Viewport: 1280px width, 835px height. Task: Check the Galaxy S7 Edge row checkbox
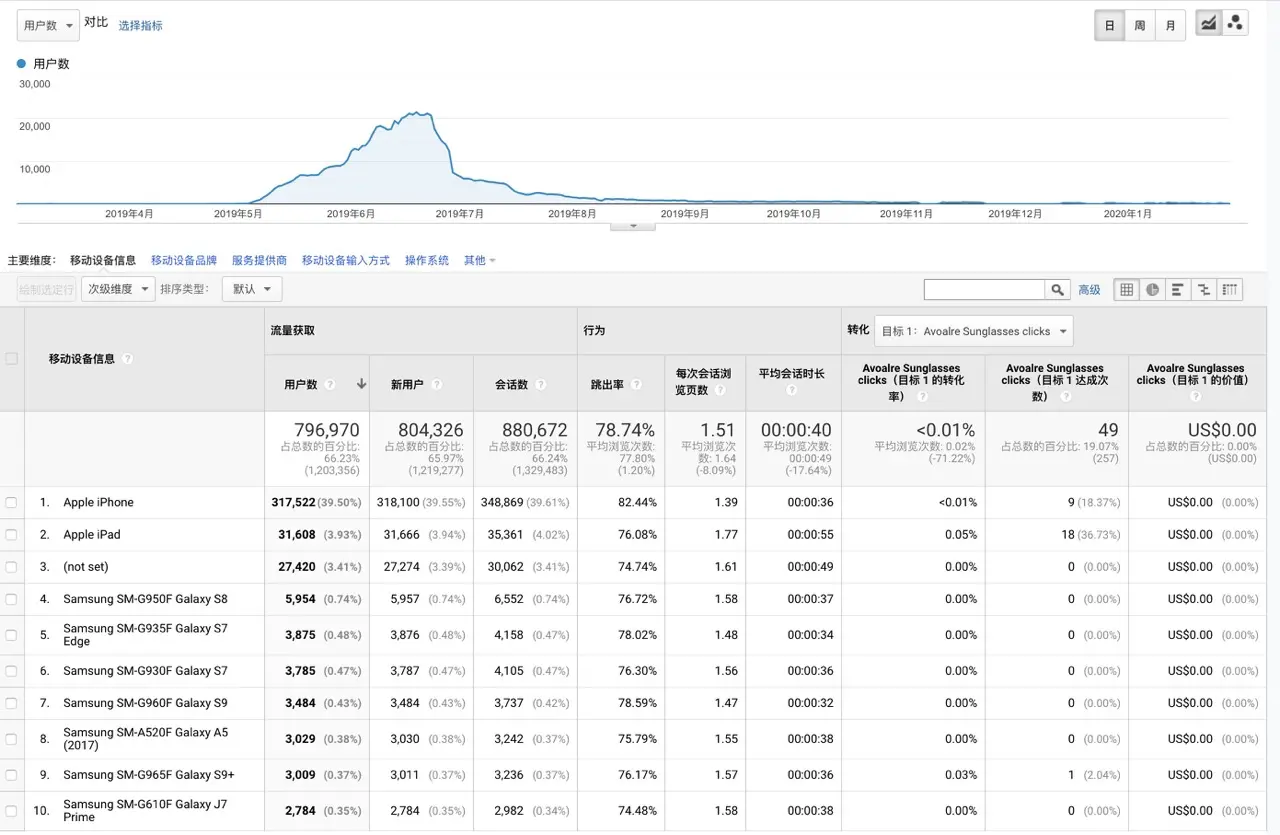pos(12,635)
